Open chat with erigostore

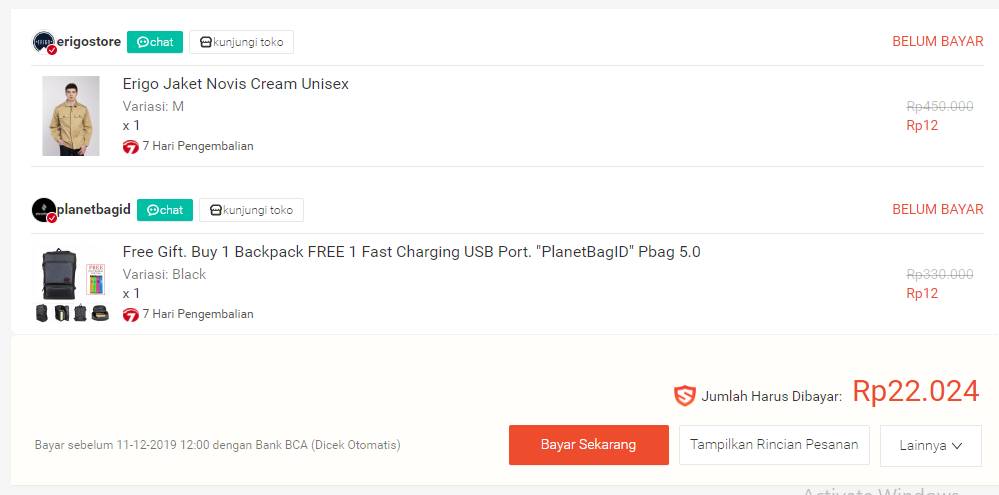click(x=155, y=42)
